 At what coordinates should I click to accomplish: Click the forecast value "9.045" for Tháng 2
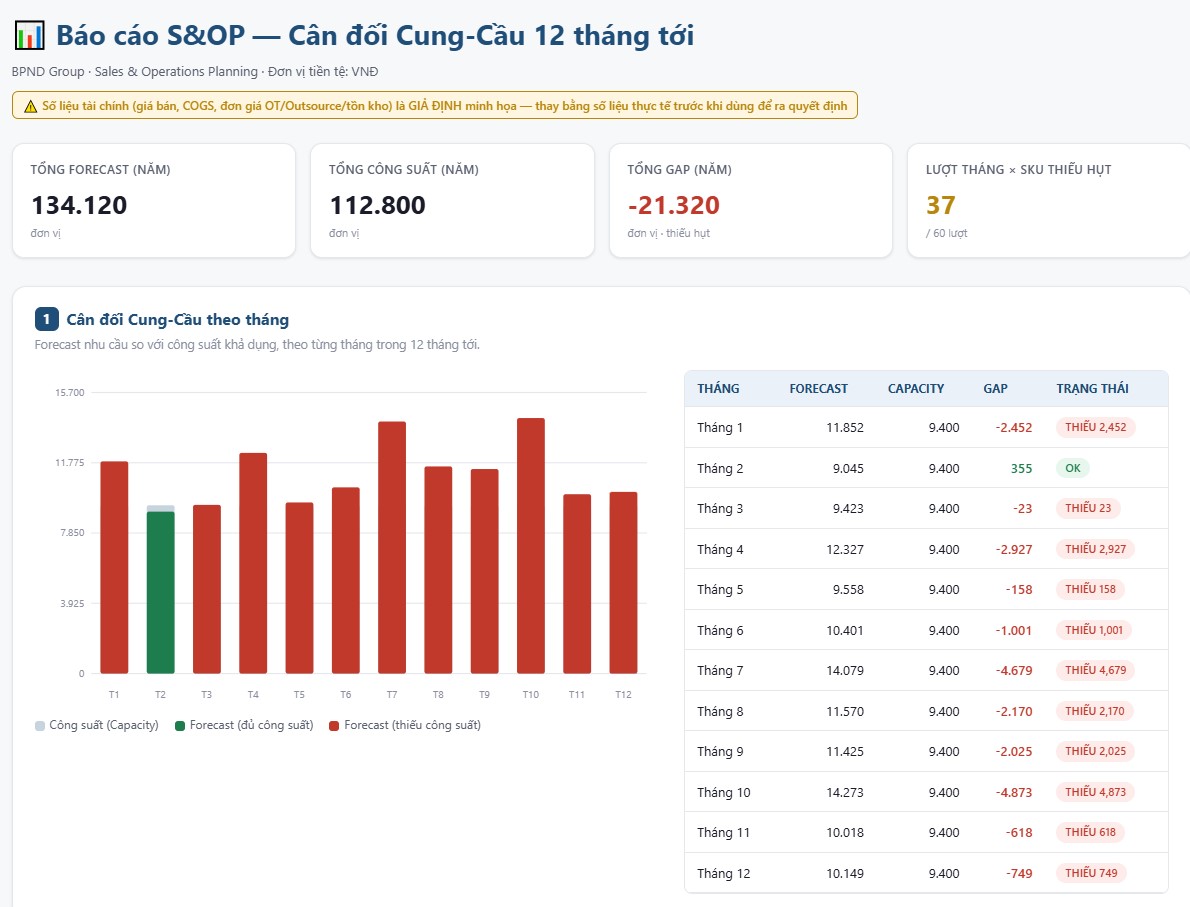(848, 468)
